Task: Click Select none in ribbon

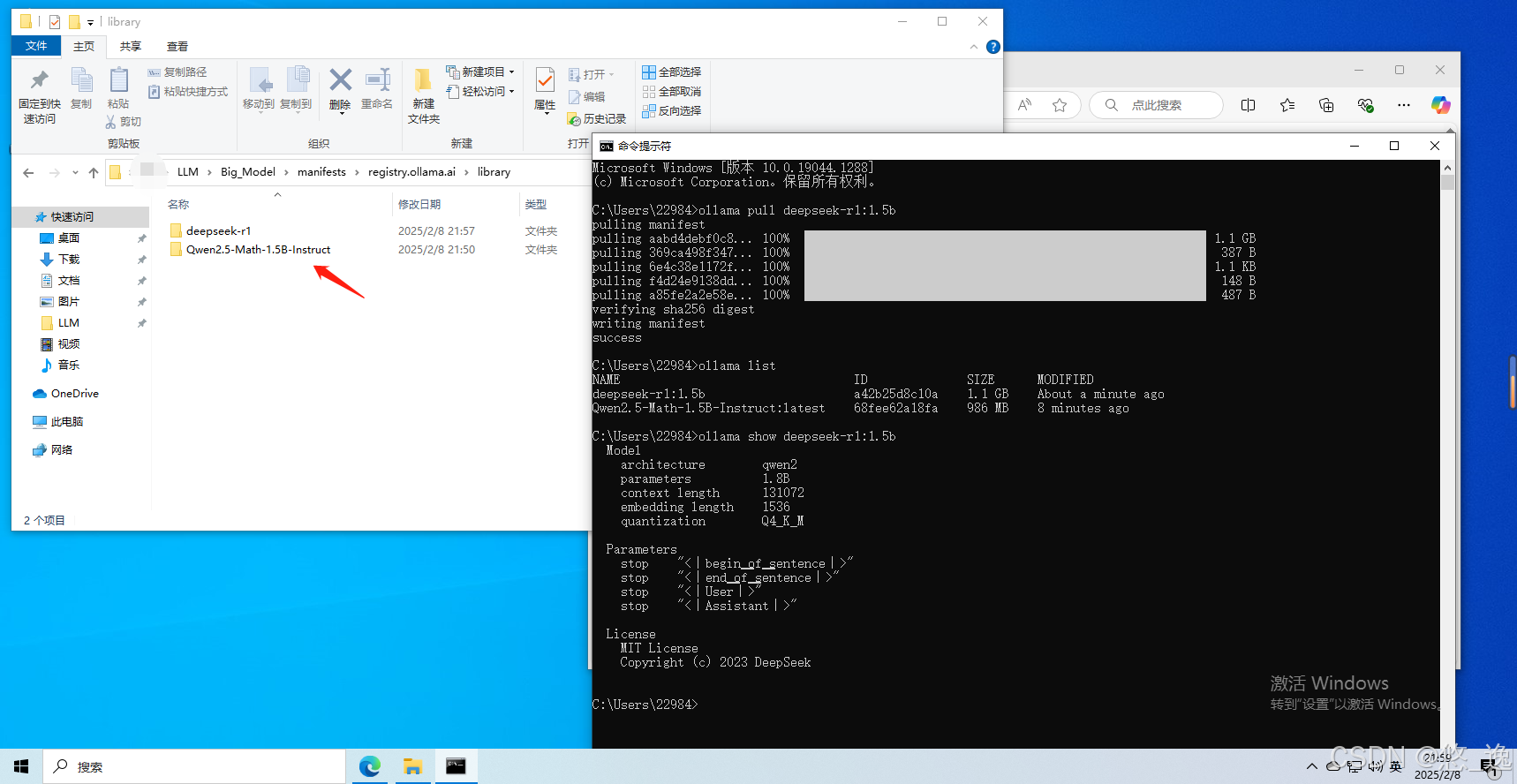Action: [x=672, y=92]
